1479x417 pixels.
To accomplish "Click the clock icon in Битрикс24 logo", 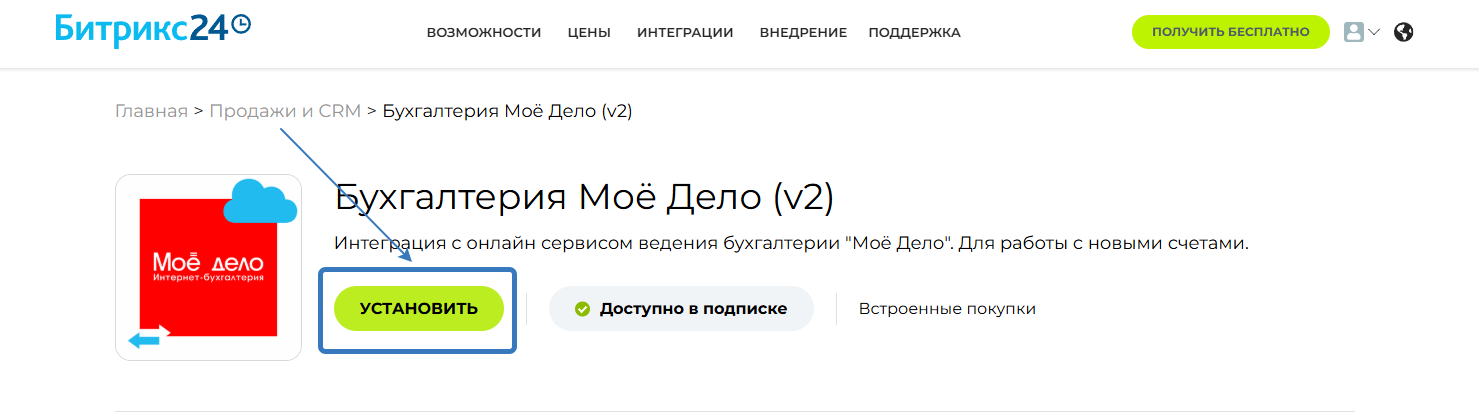I will (240, 25).
